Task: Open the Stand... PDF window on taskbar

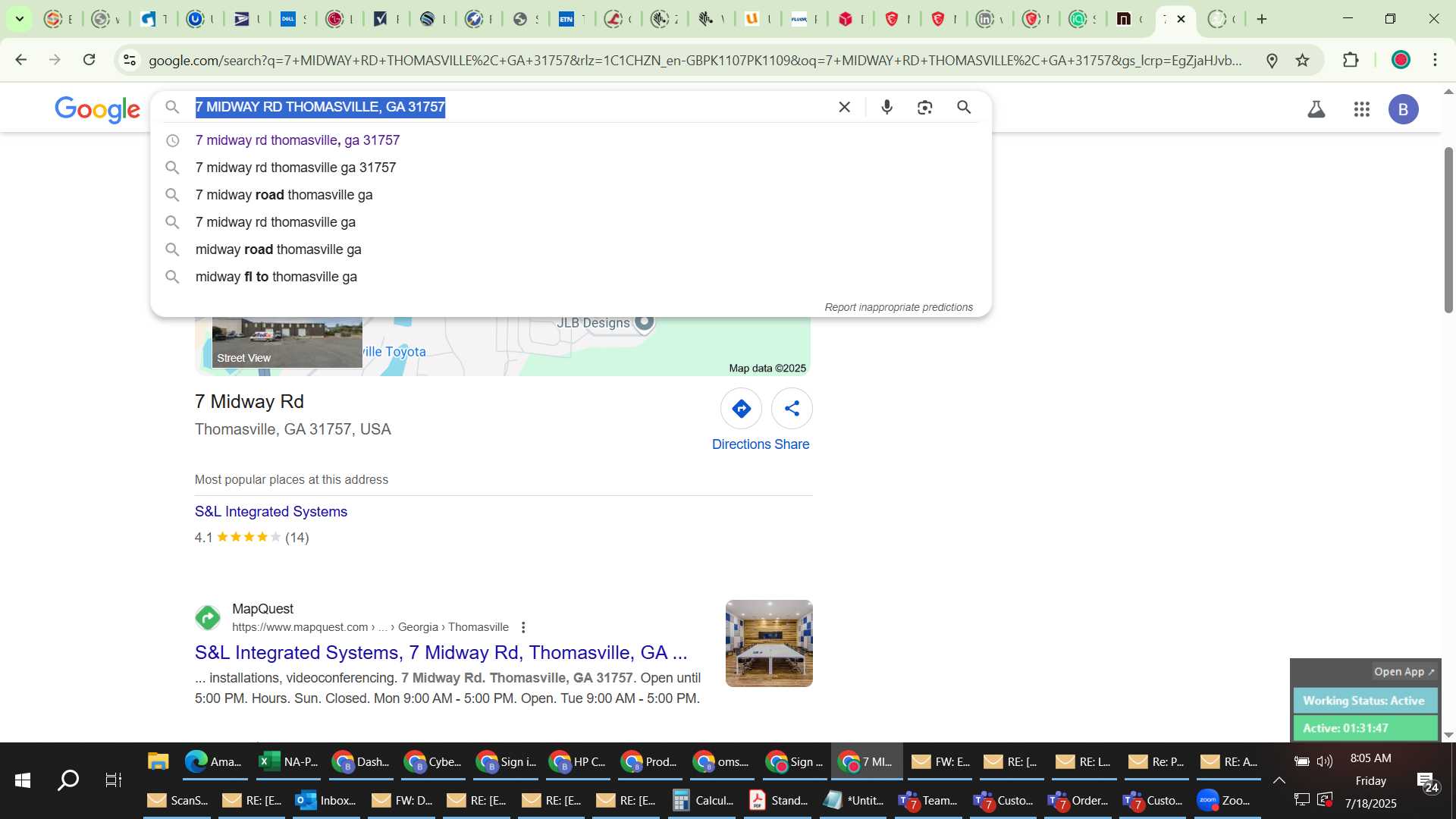Action: [x=778, y=800]
